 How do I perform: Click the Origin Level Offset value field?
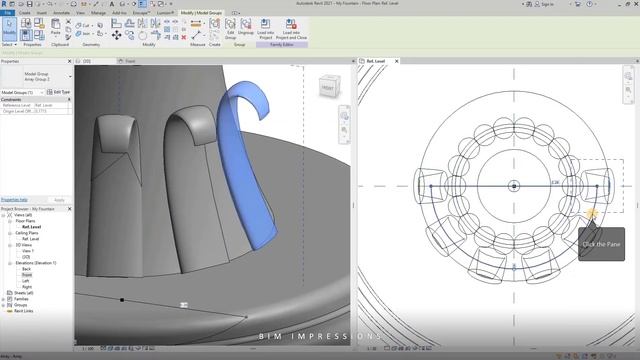(x=52, y=111)
